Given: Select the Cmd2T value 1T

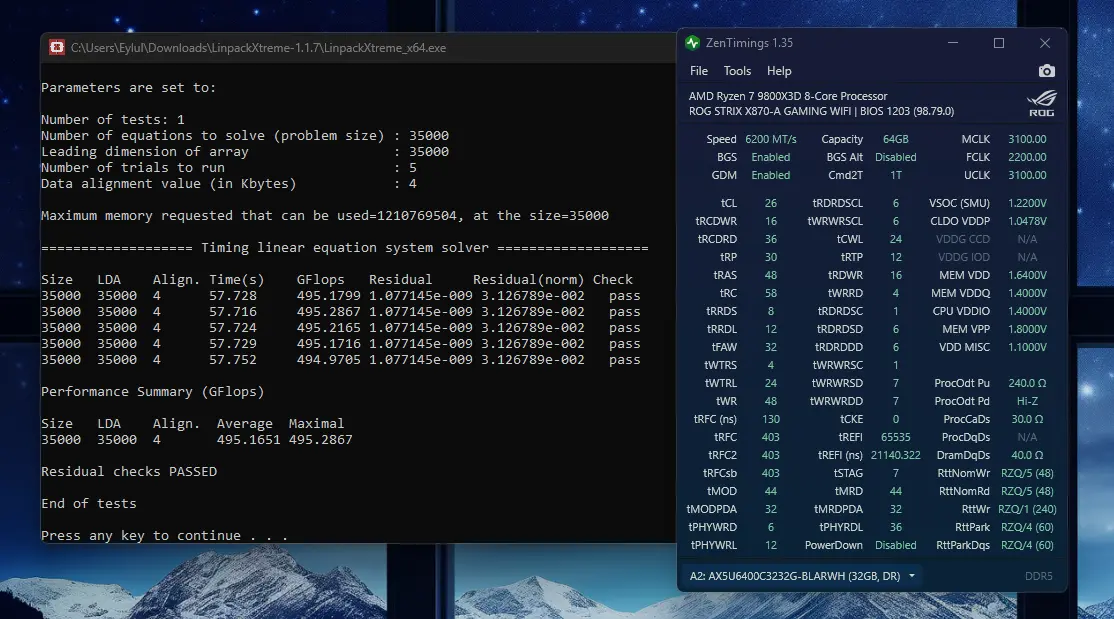Looking at the screenshot, I should click(896, 175).
